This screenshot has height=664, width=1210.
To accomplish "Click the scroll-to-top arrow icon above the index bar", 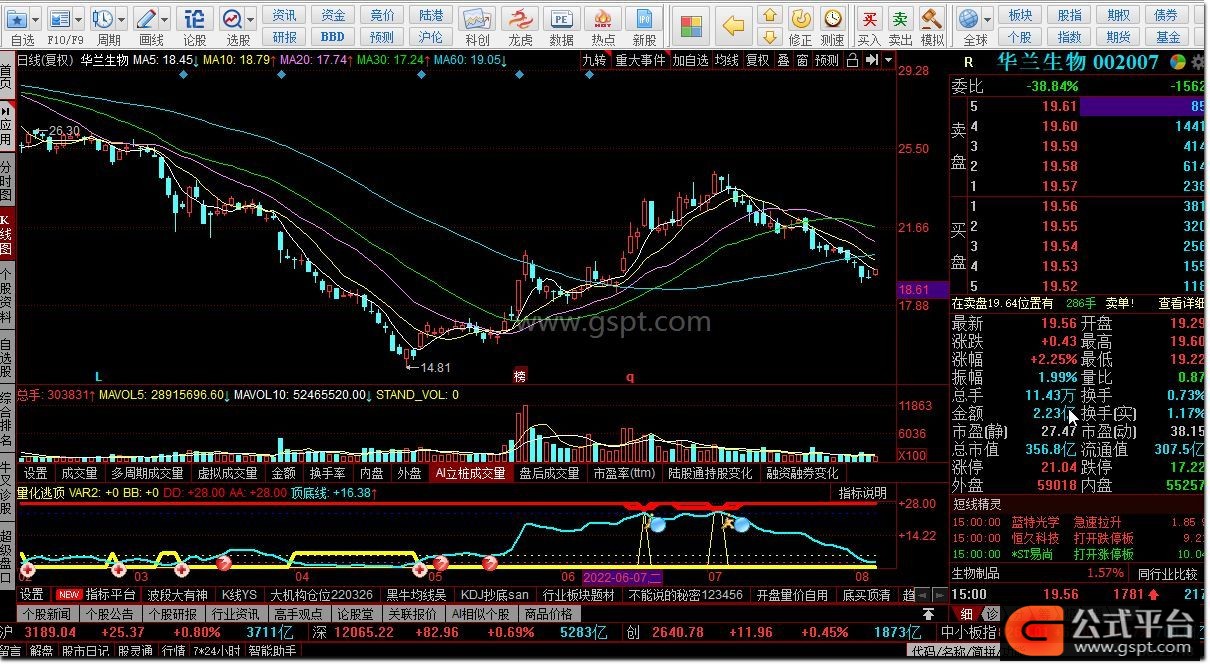I will pos(927,614).
